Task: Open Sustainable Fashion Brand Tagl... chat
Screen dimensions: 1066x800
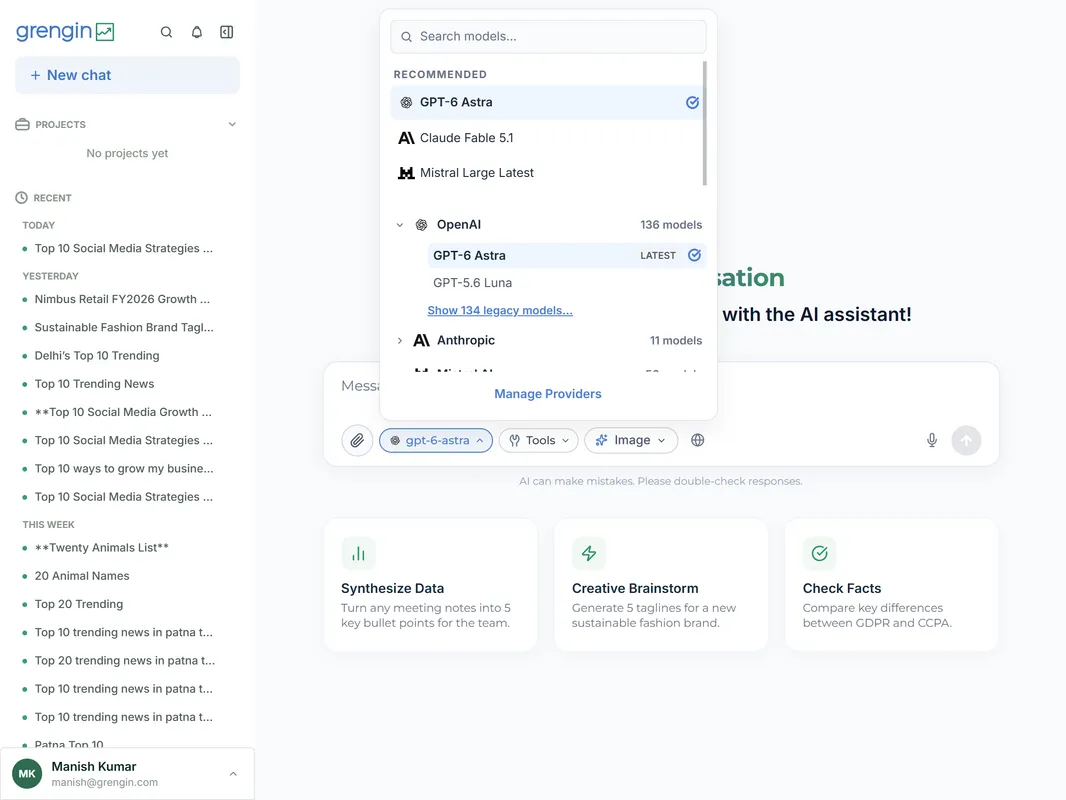Action: click(x=124, y=327)
